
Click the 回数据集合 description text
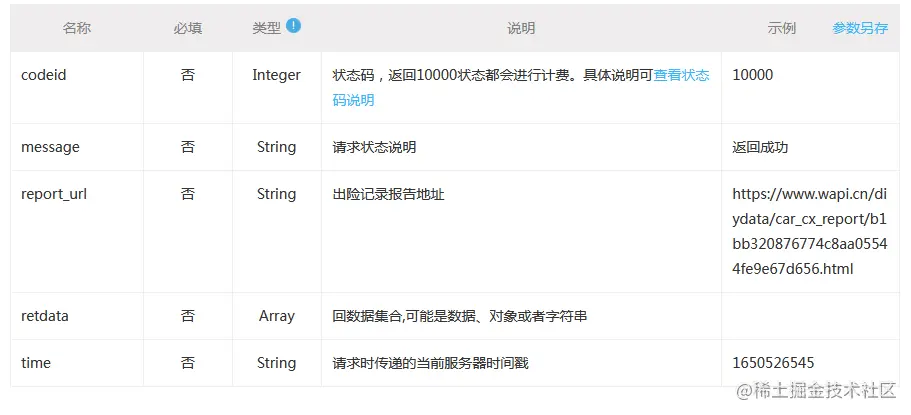click(460, 316)
